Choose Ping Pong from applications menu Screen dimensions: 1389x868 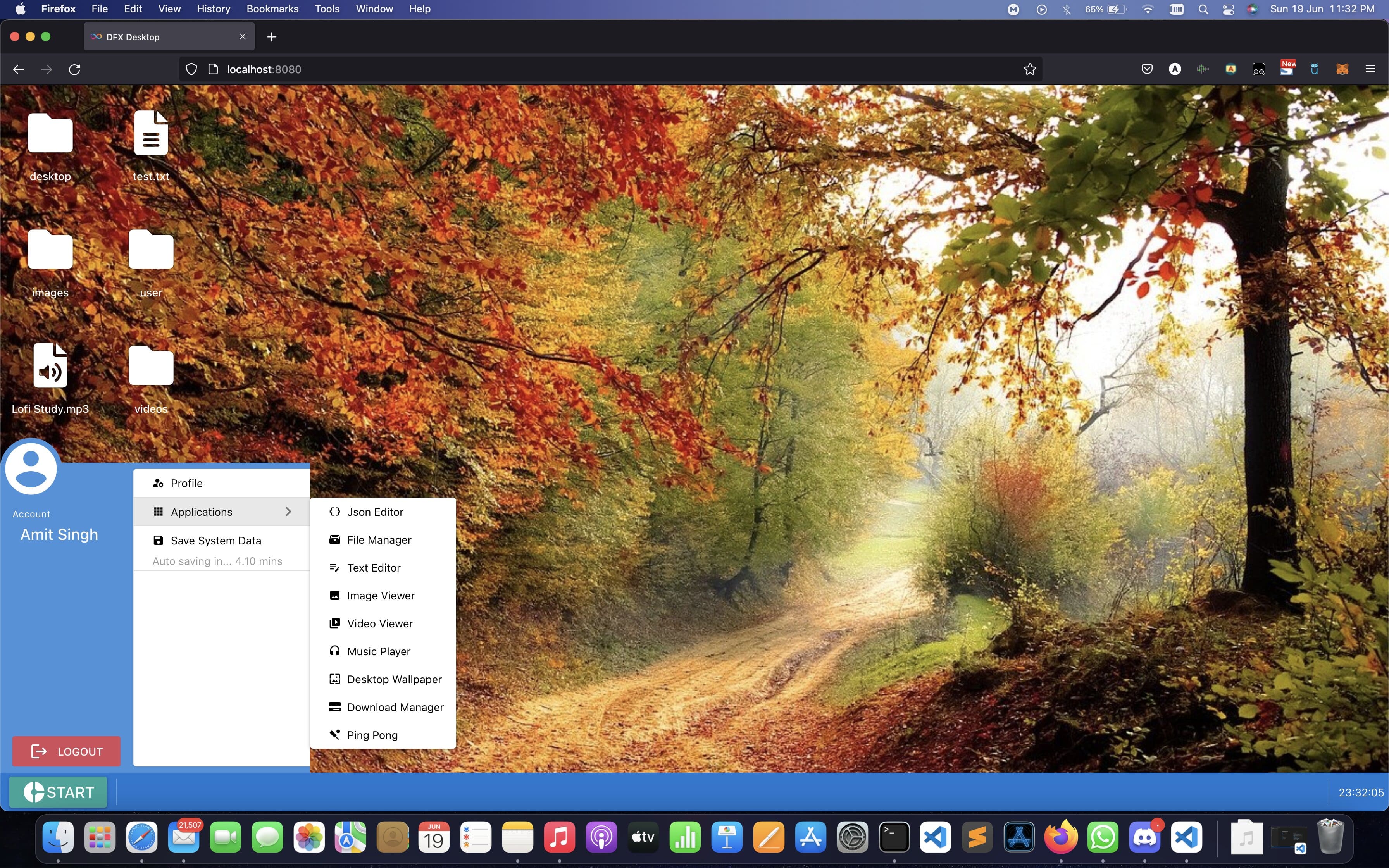click(372, 735)
